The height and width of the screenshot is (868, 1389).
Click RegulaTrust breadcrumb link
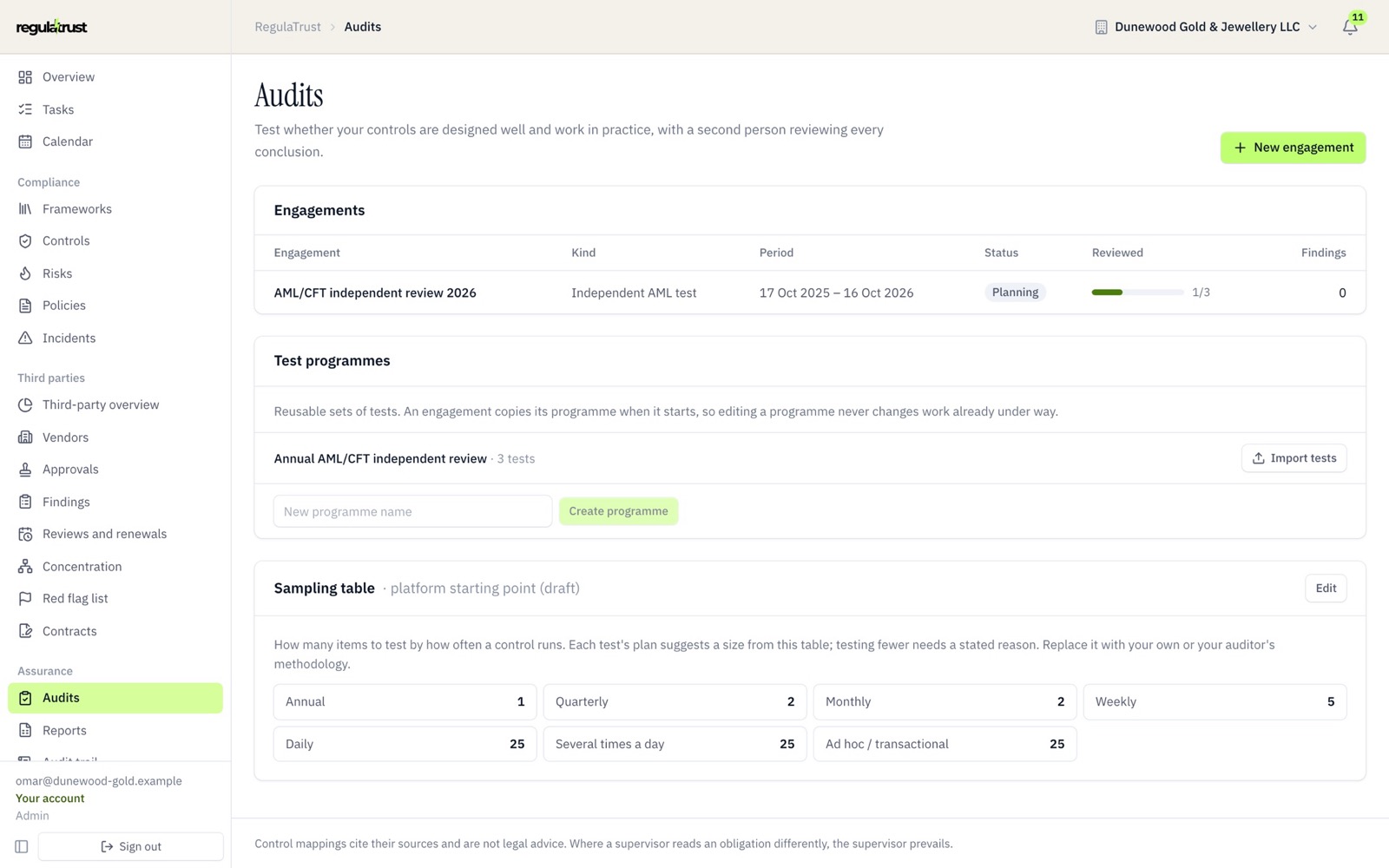[x=287, y=27]
